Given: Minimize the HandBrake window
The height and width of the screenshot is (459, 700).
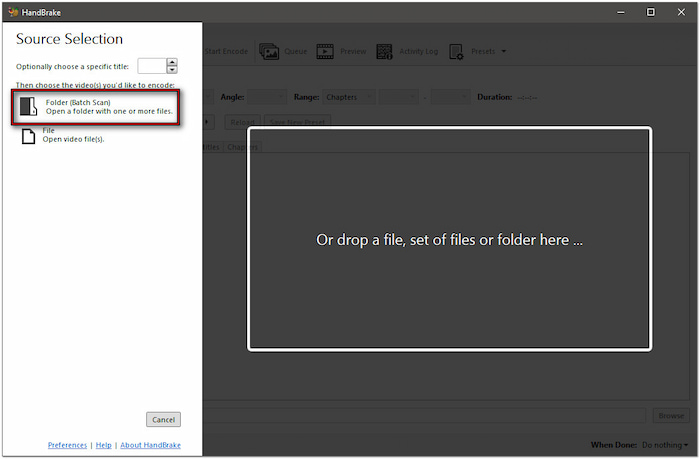Looking at the screenshot, I should click(x=621, y=12).
